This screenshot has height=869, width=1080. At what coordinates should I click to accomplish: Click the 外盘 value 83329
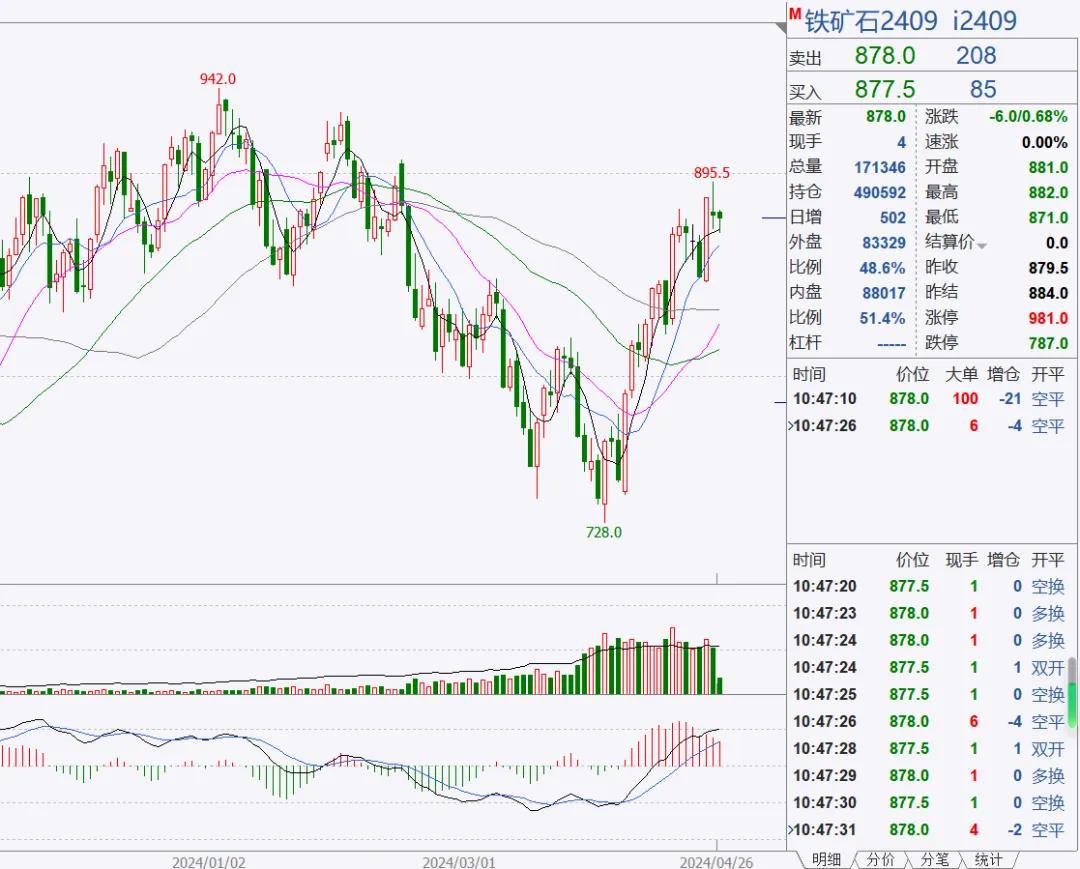[884, 242]
